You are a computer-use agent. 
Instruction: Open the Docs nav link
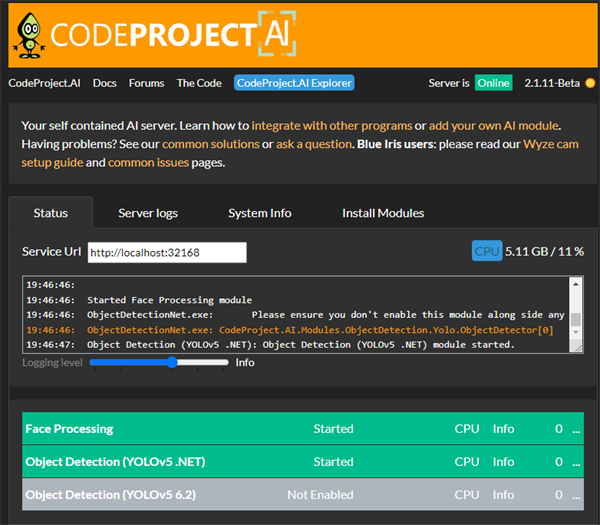(x=104, y=83)
